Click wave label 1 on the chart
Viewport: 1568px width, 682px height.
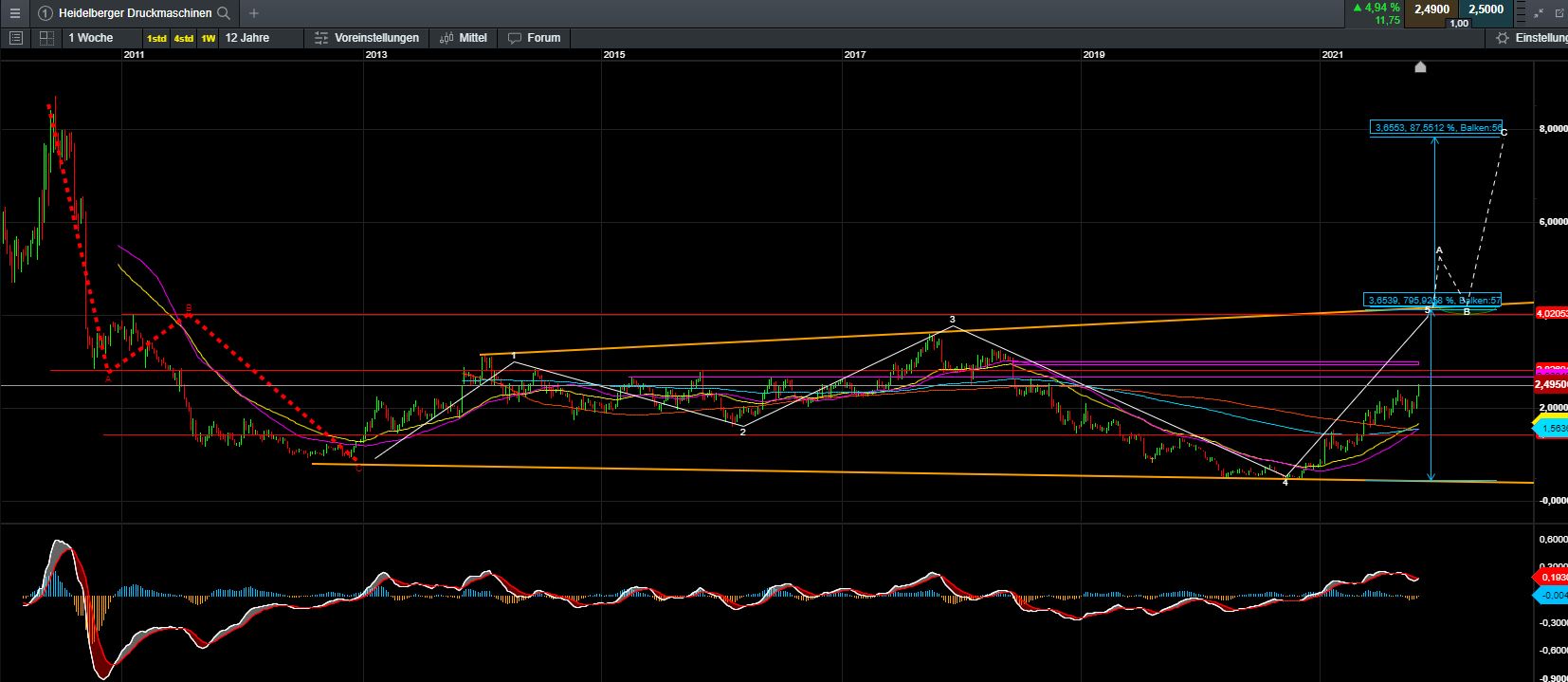[x=514, y=356]
